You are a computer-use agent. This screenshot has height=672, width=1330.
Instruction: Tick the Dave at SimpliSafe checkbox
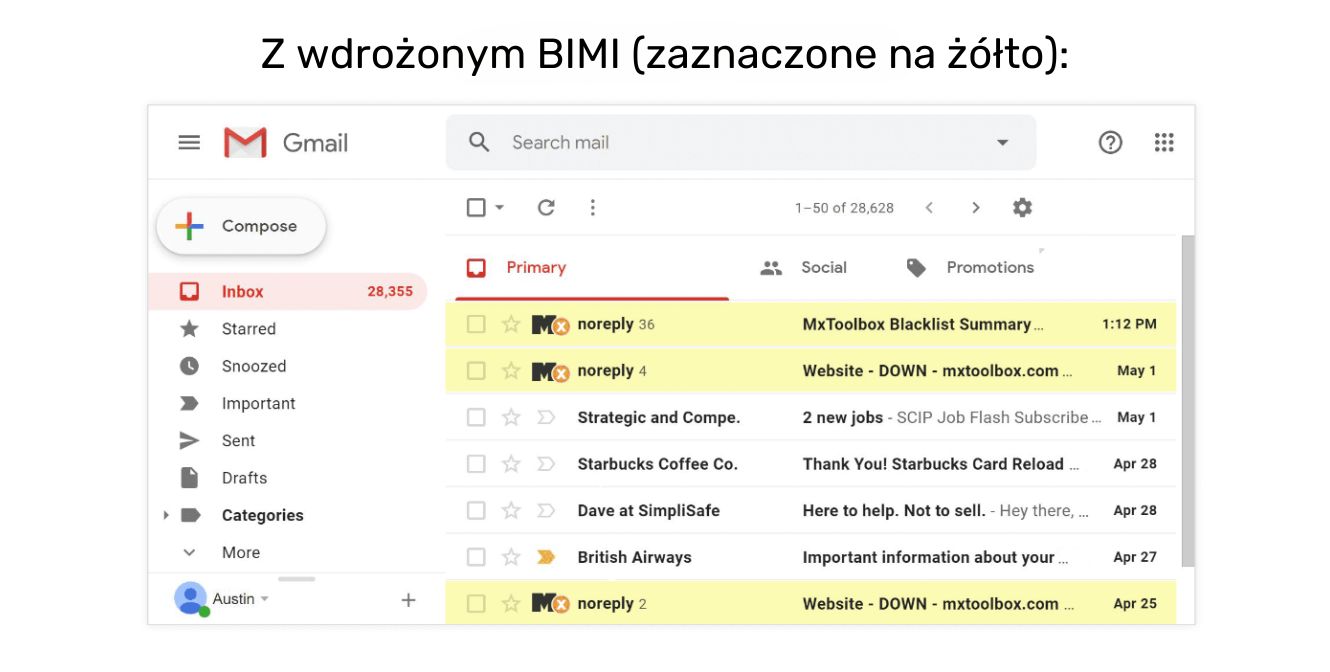click(476, 510)
